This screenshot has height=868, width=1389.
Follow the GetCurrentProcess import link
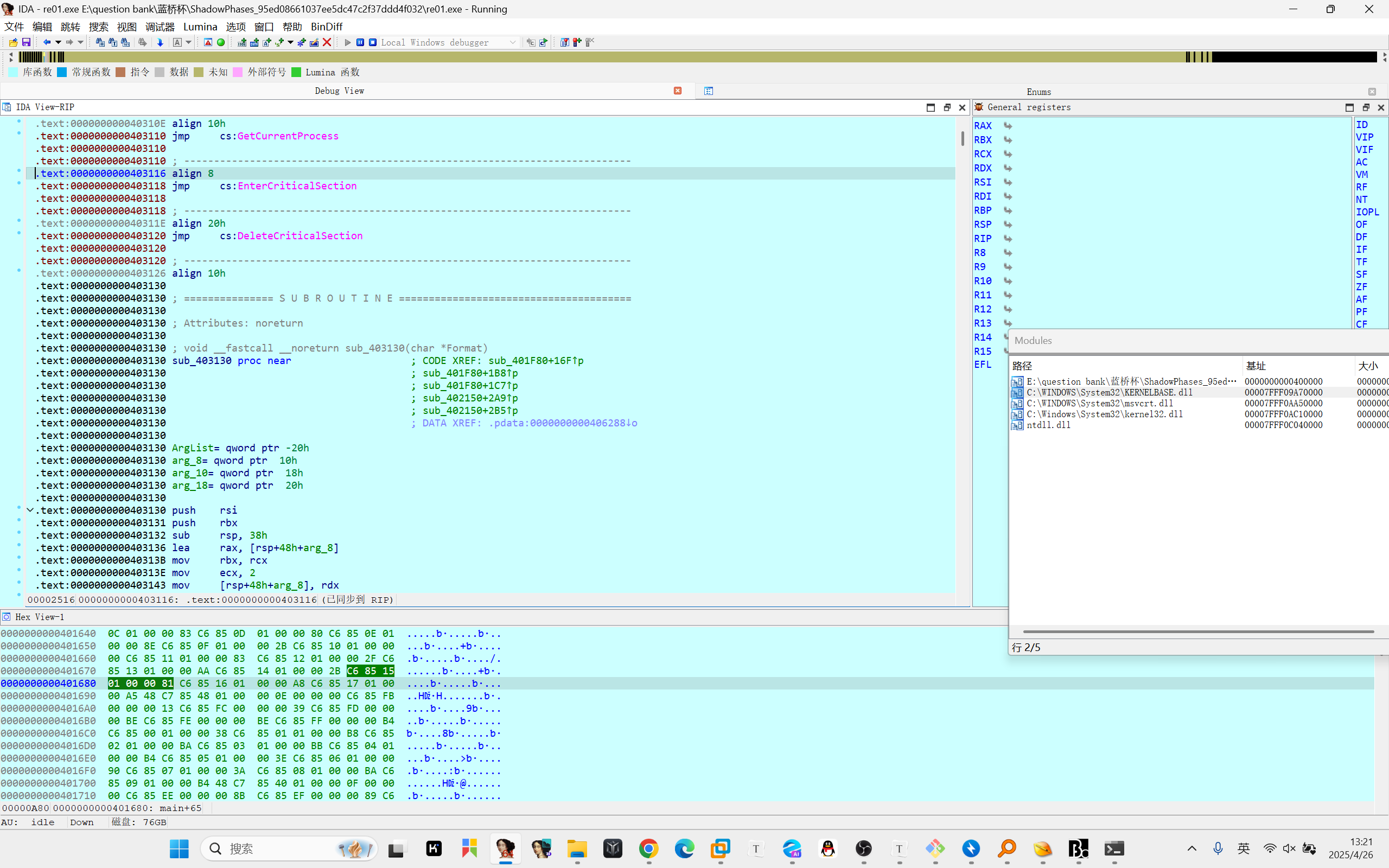coord(288,136)
